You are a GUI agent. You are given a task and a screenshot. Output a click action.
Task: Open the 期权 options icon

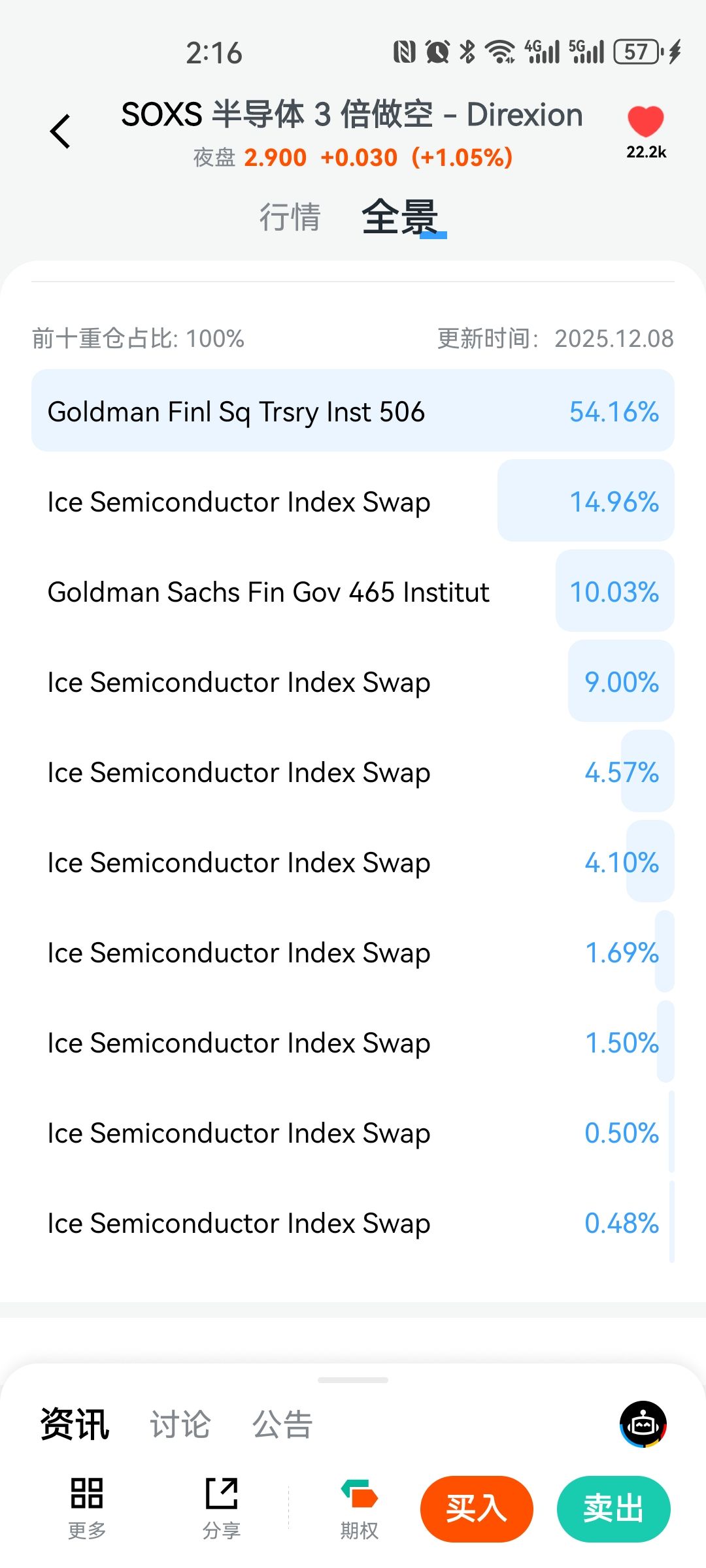click(359, 1494)
